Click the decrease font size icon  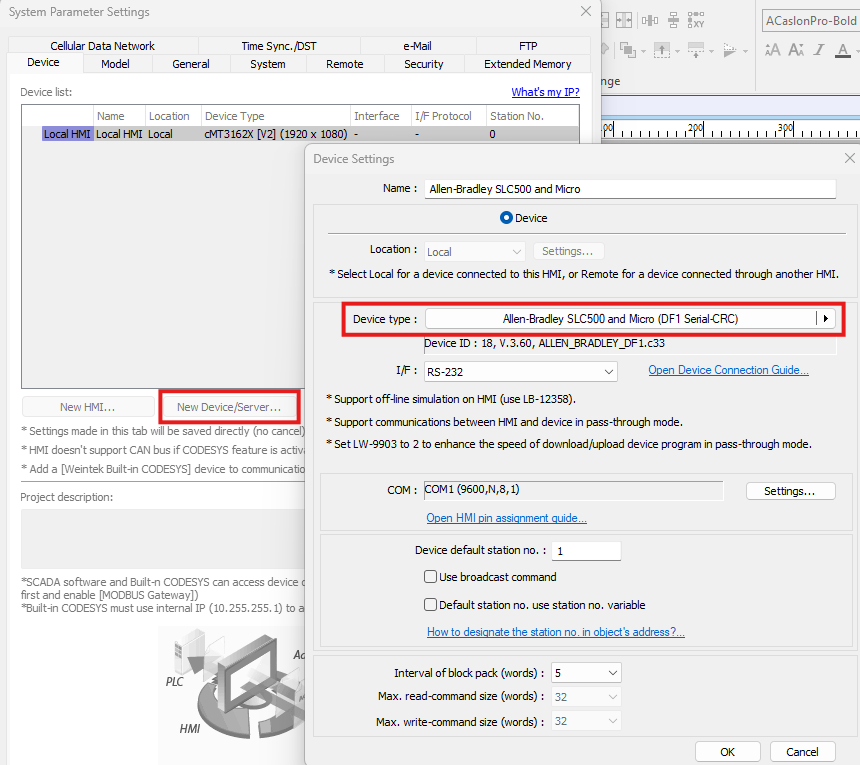pyautogui.click(x=796, y=50)
